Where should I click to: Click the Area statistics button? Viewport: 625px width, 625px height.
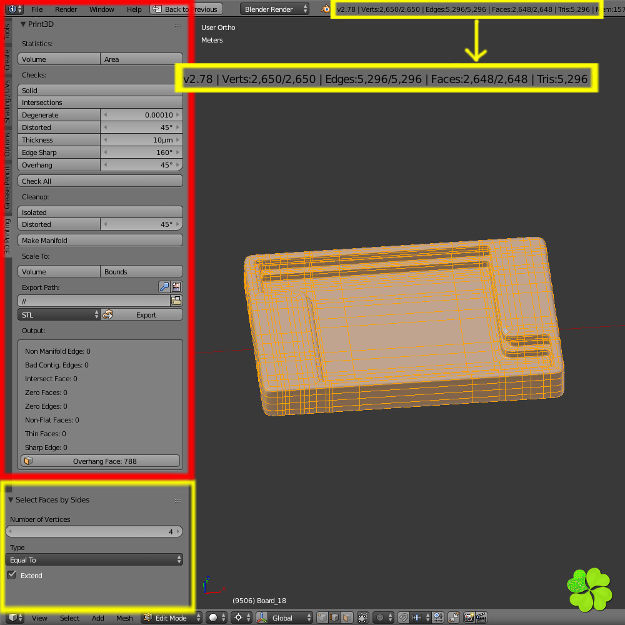point(142,59)
